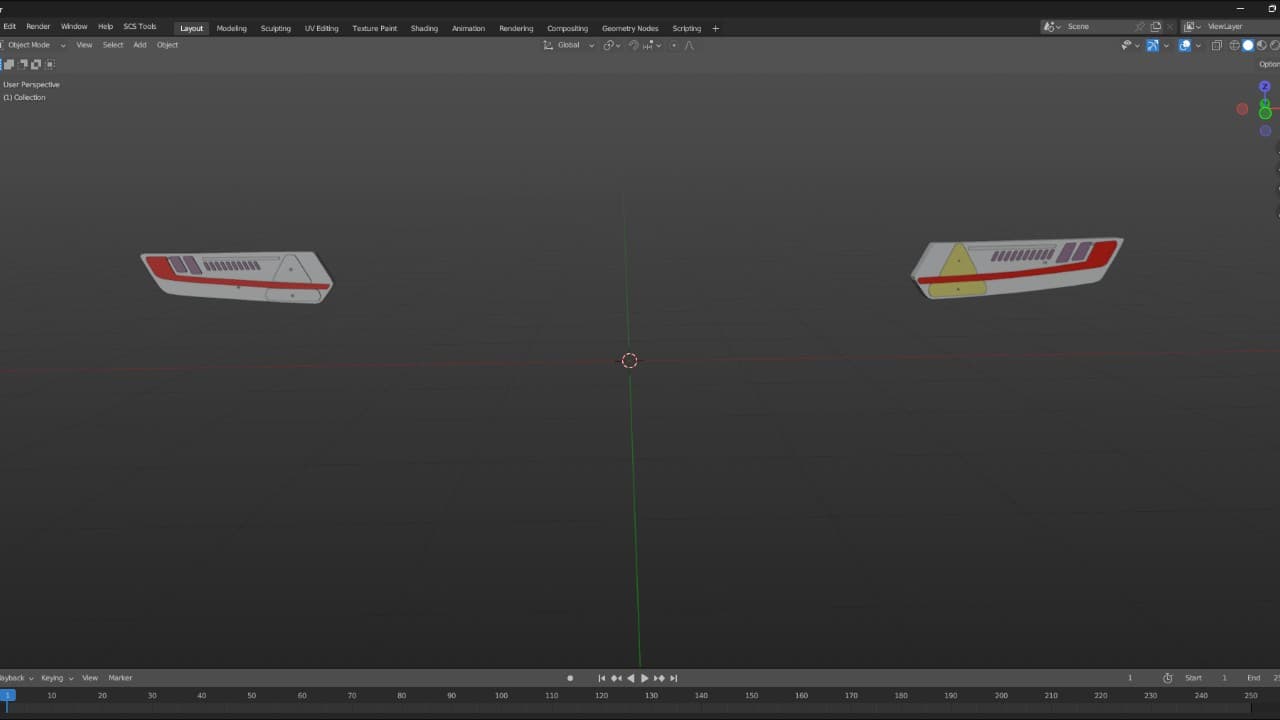Select the left taillight object
Screen dimensions: 1280x720
237,277
